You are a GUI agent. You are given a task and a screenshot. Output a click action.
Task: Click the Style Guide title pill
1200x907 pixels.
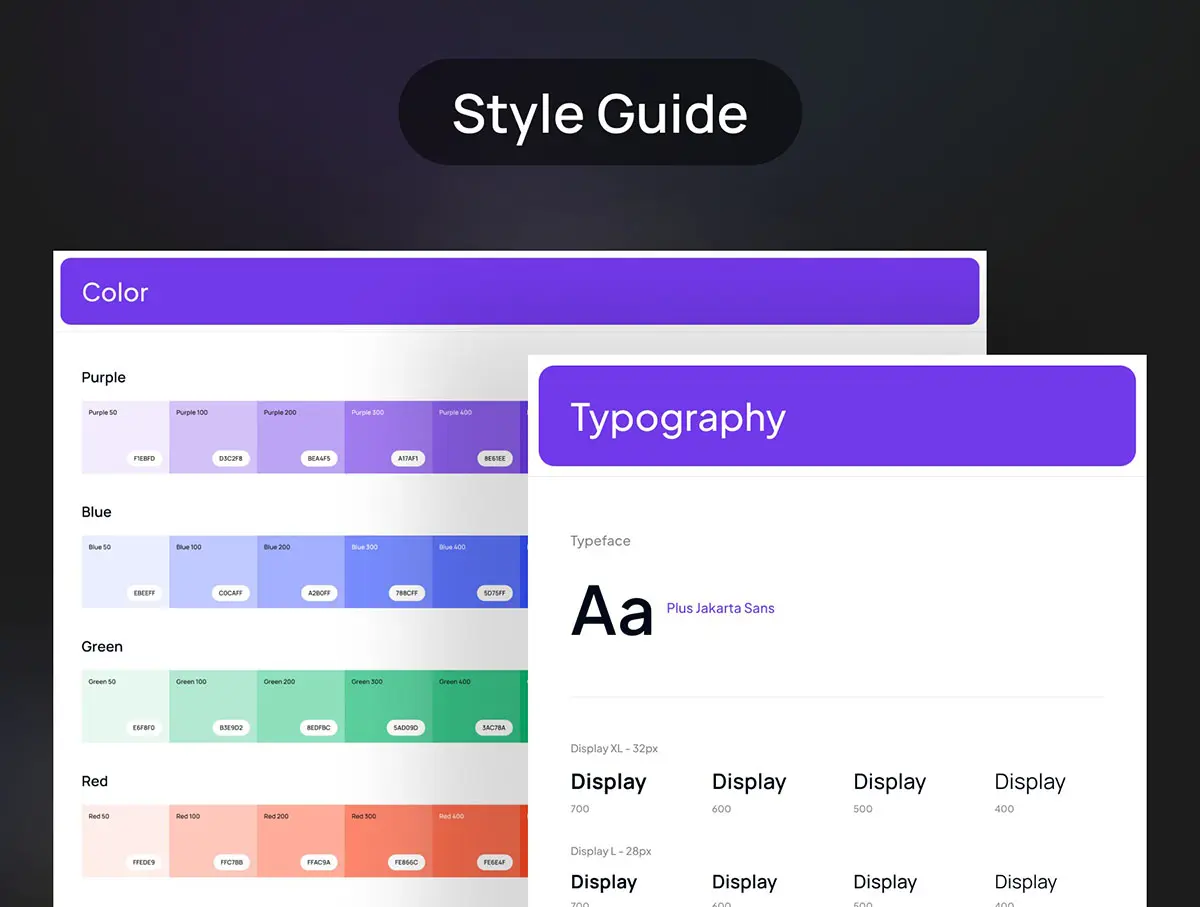600,113
